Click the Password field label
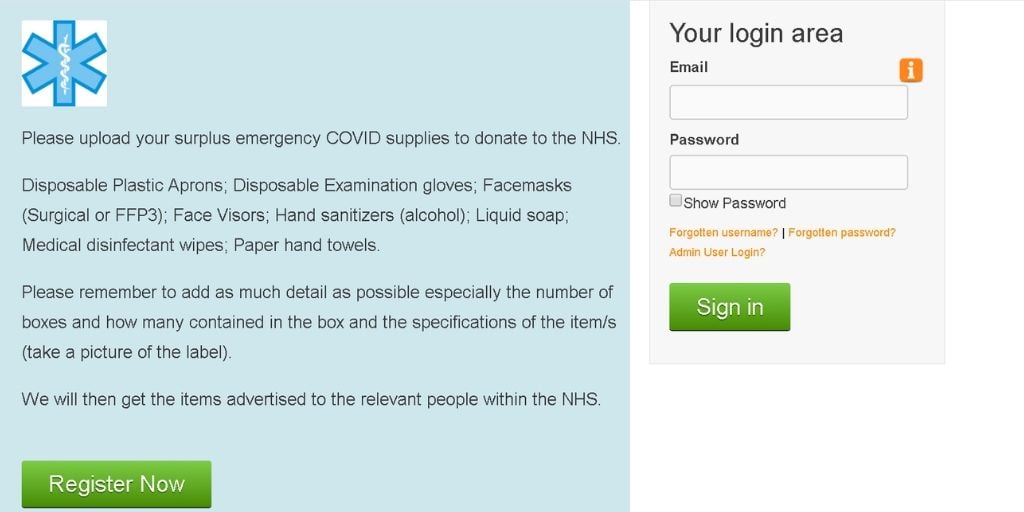Viewport: 1024px width, 512px height. point(704,140)
